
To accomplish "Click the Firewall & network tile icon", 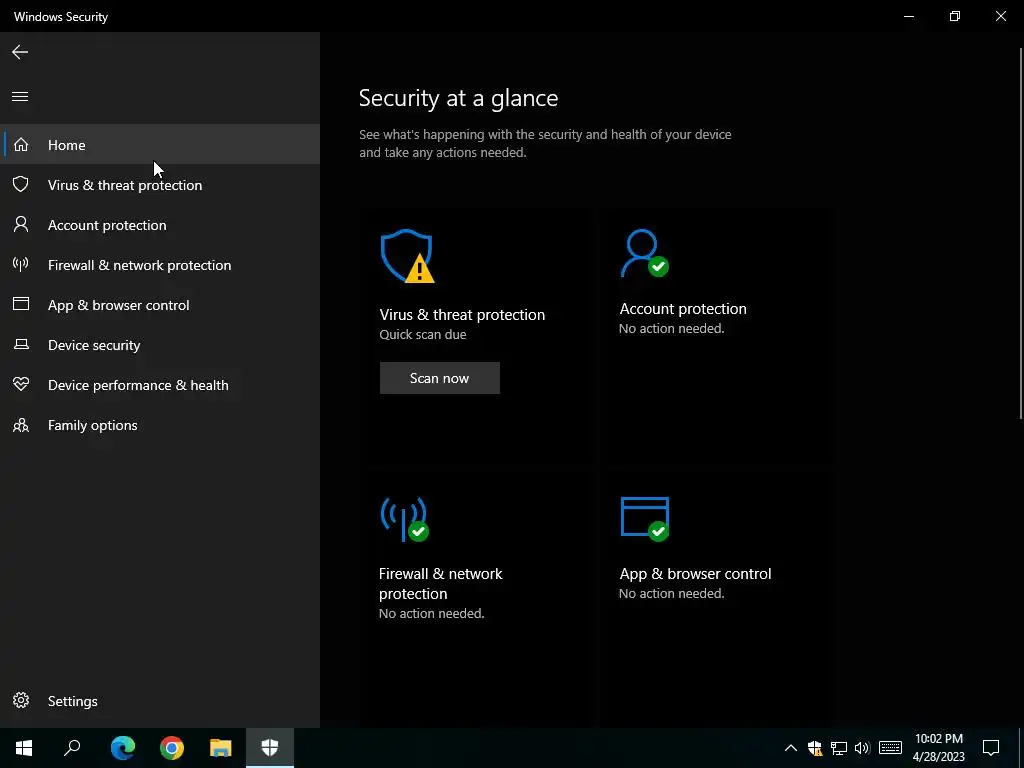I will pyautogui.click(x=404, y=519).
